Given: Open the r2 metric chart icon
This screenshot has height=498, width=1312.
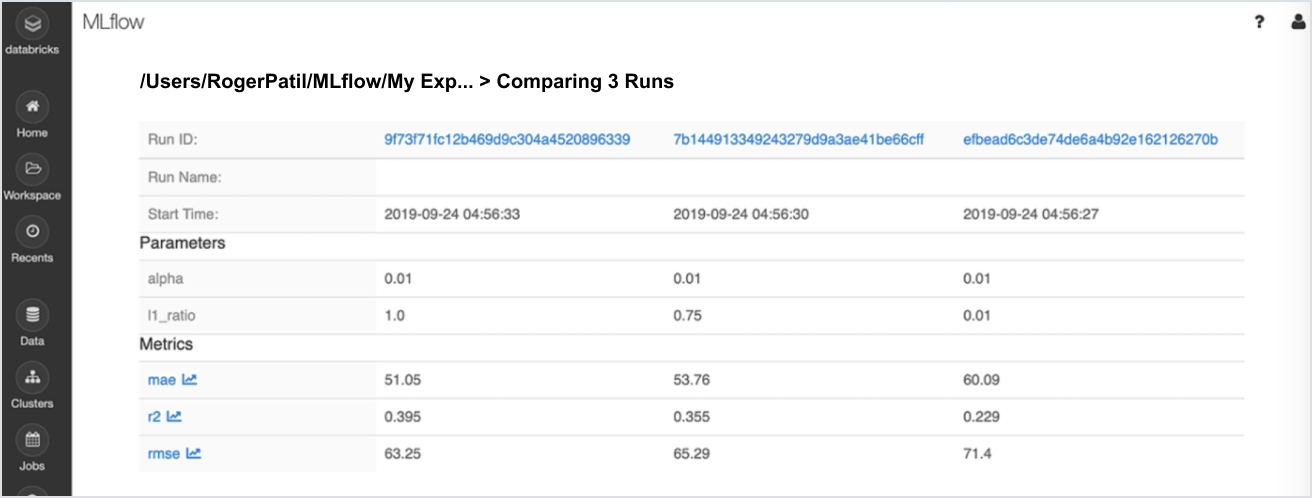Looking at the screenshot, I should coord(174,416).
